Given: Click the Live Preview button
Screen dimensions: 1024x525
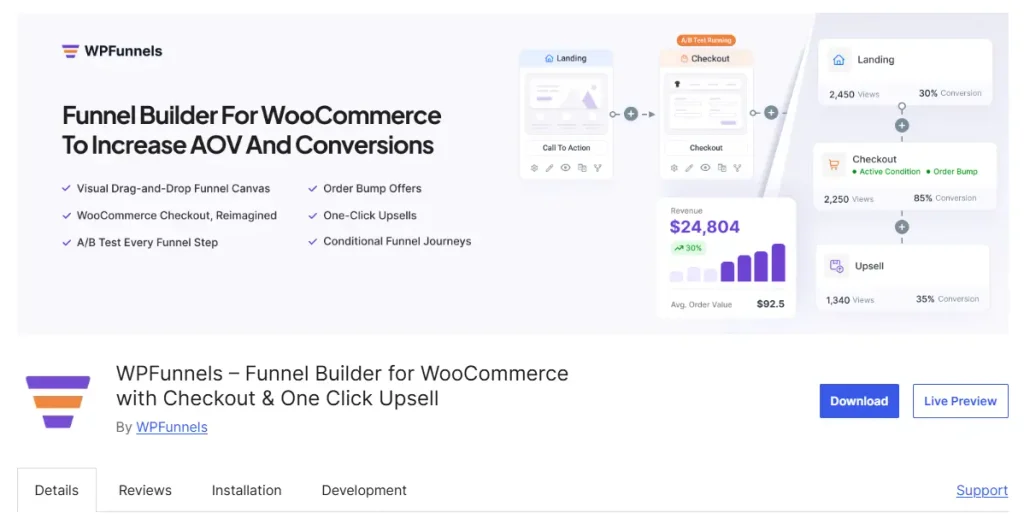Looking at the screenshot, I should pyautogui.click(x=960, y=401).
